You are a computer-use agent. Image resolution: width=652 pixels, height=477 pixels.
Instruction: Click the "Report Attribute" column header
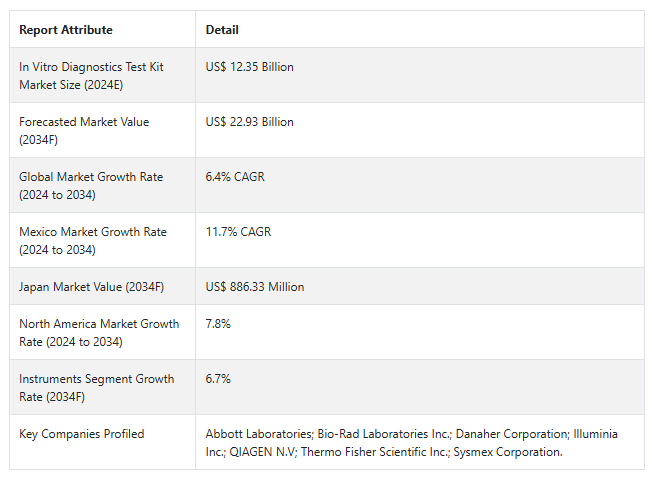[66, 30]
